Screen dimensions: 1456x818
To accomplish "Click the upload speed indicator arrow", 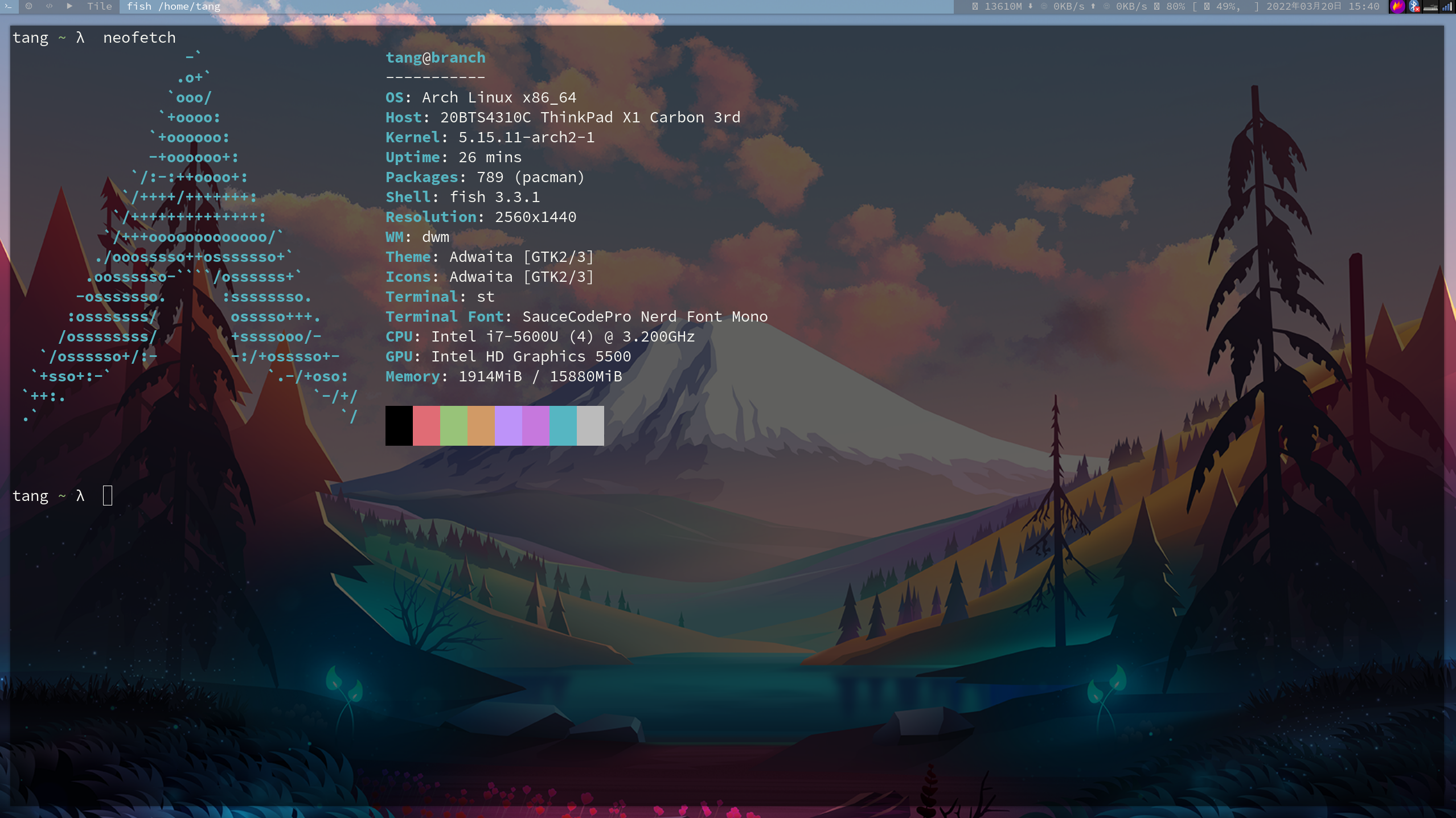I will [x=1093, y=6].
